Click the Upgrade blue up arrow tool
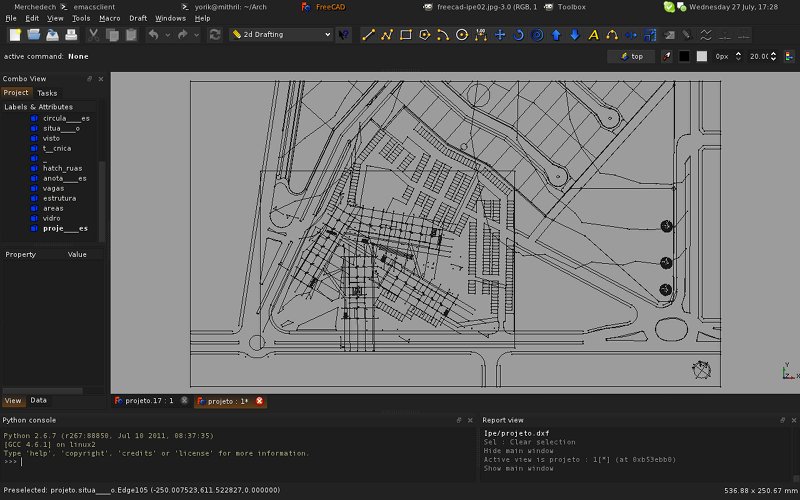Image resolution: width=800 pixels, height=500 pixels. pyautogui.click(x=556, y=35)
